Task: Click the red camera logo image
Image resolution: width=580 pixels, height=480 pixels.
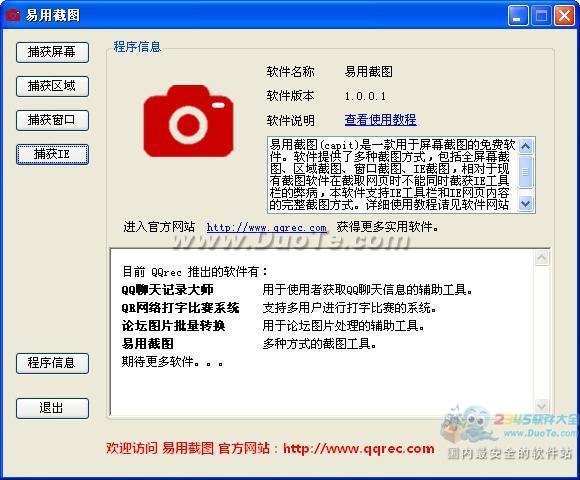Action: pyautogui.click(x=188, y=121)
